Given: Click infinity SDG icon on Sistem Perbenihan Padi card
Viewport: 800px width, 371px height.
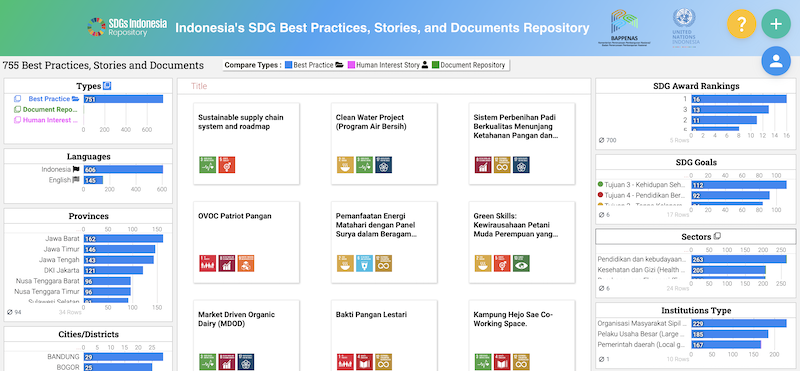Looking at the screenshot, I should point(502,165).
